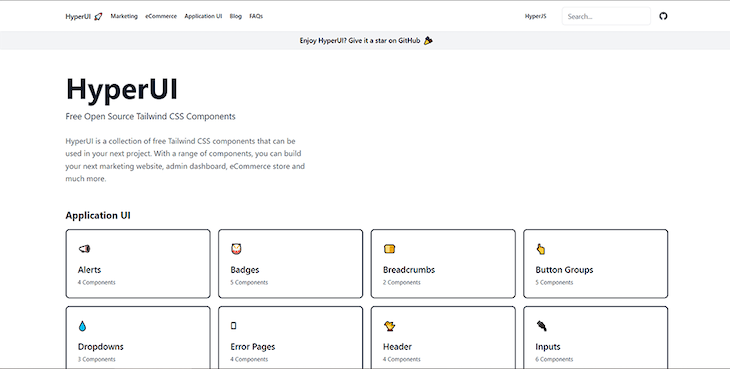Visit the HyperJS link
Viewport: 730px width, 369px height.
pyautogui.click(x=535, y=16)
